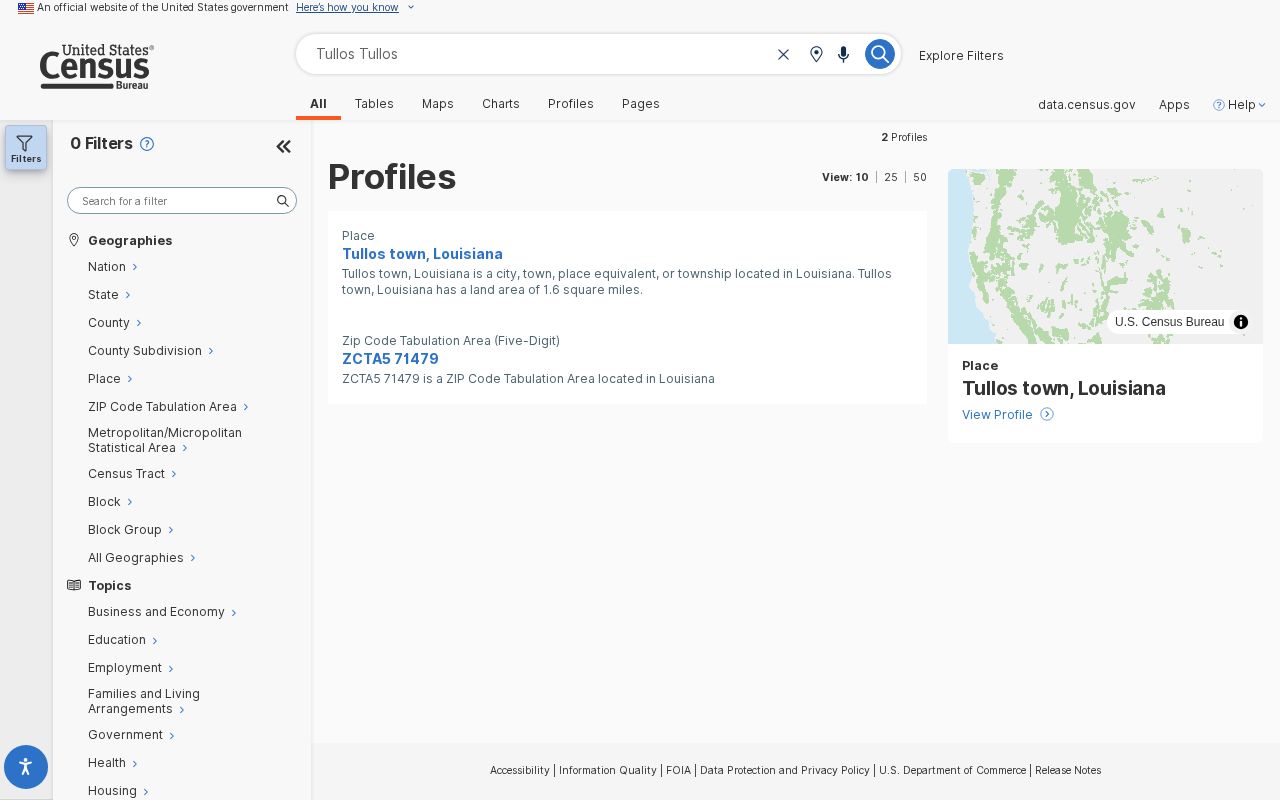Activate the microphone voice search
This screenshot has height=800, width=1280.
844,55
